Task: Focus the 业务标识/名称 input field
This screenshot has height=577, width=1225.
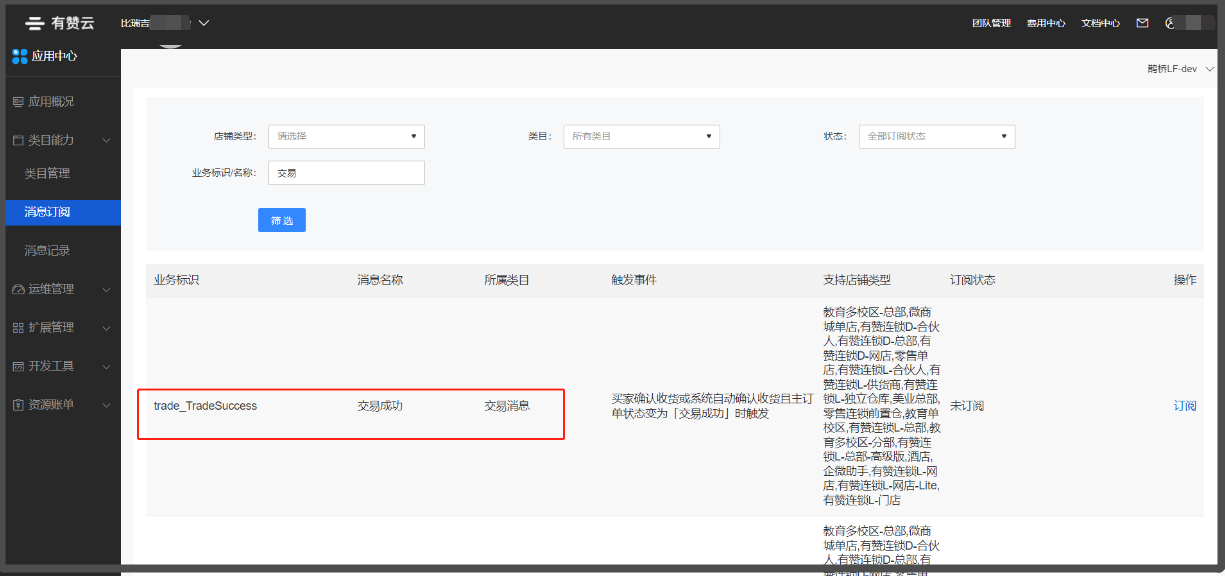Action: pos(346,173)
